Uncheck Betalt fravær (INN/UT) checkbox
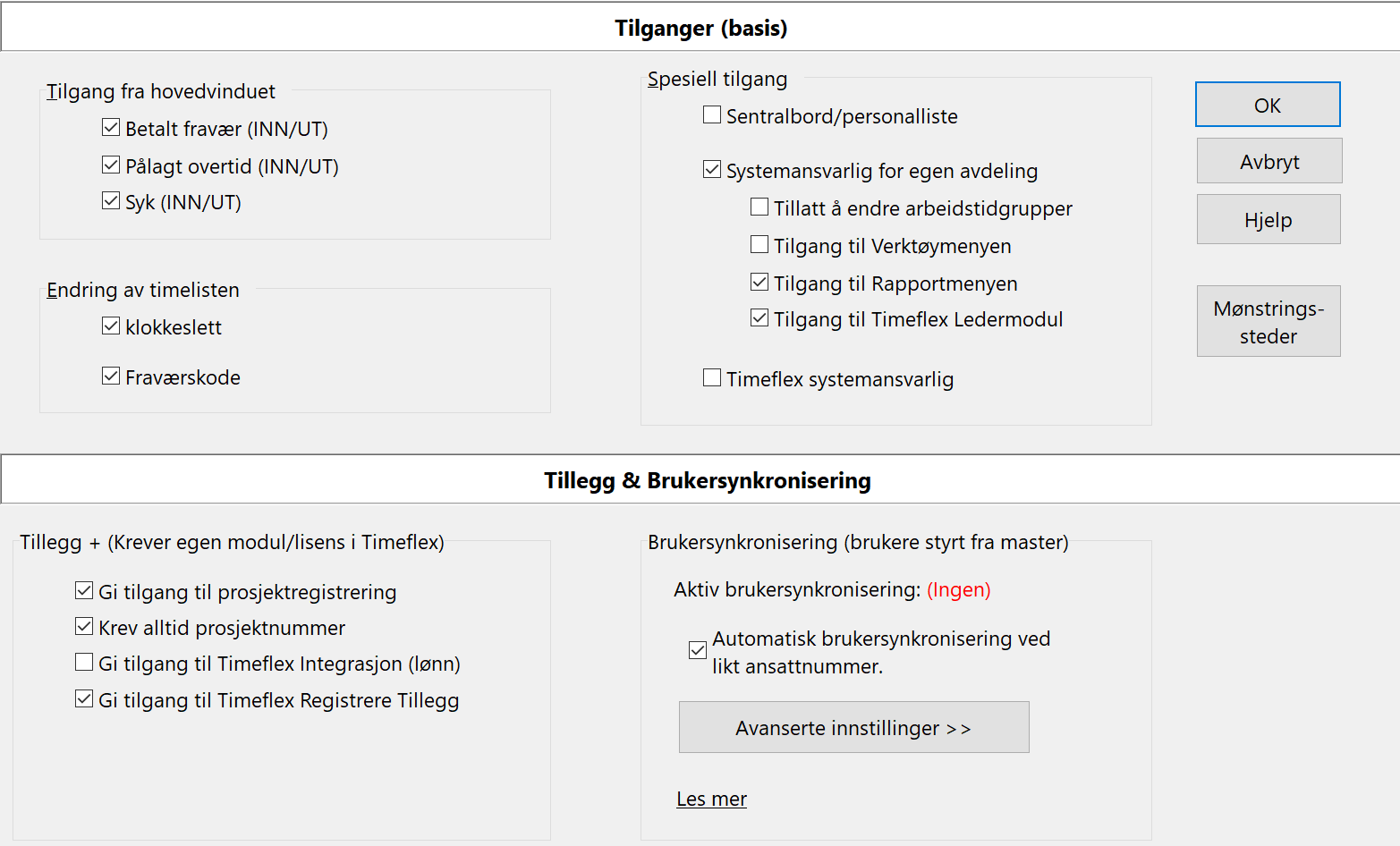 (111, 128)
